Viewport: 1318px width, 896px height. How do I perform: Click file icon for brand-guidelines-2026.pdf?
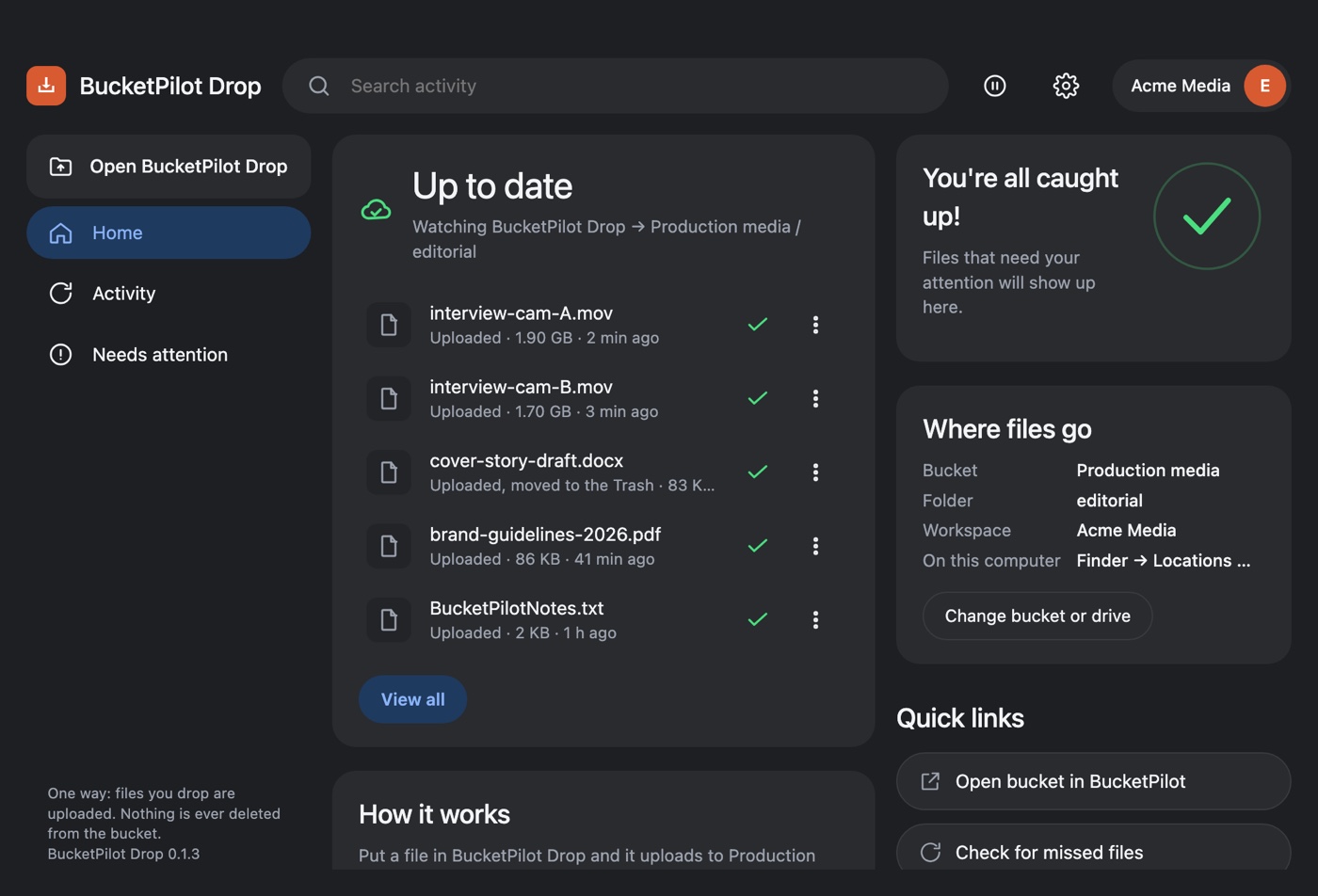388,546
